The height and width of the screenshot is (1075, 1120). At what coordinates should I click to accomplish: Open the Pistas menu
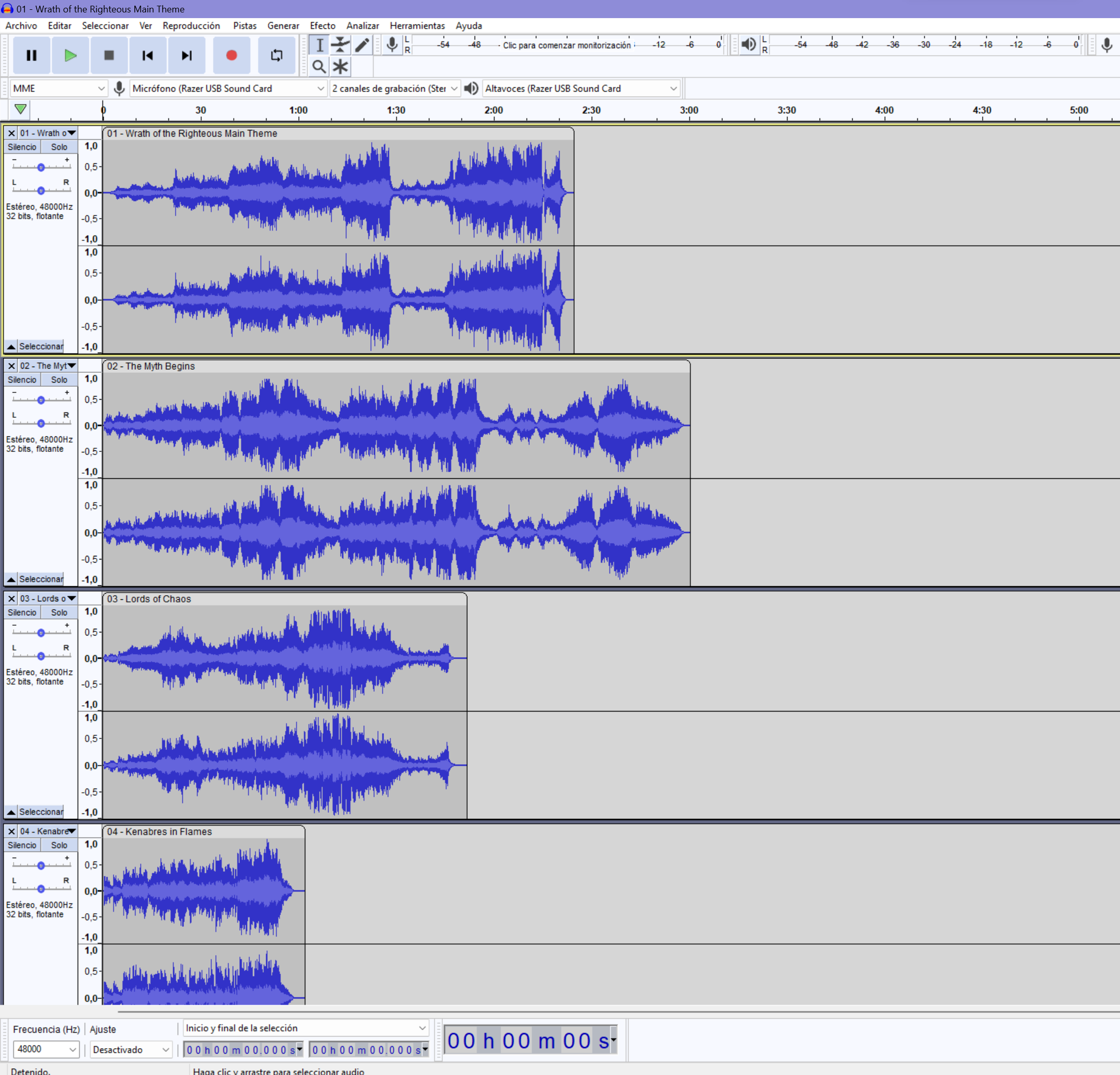[x=244, y=26]
